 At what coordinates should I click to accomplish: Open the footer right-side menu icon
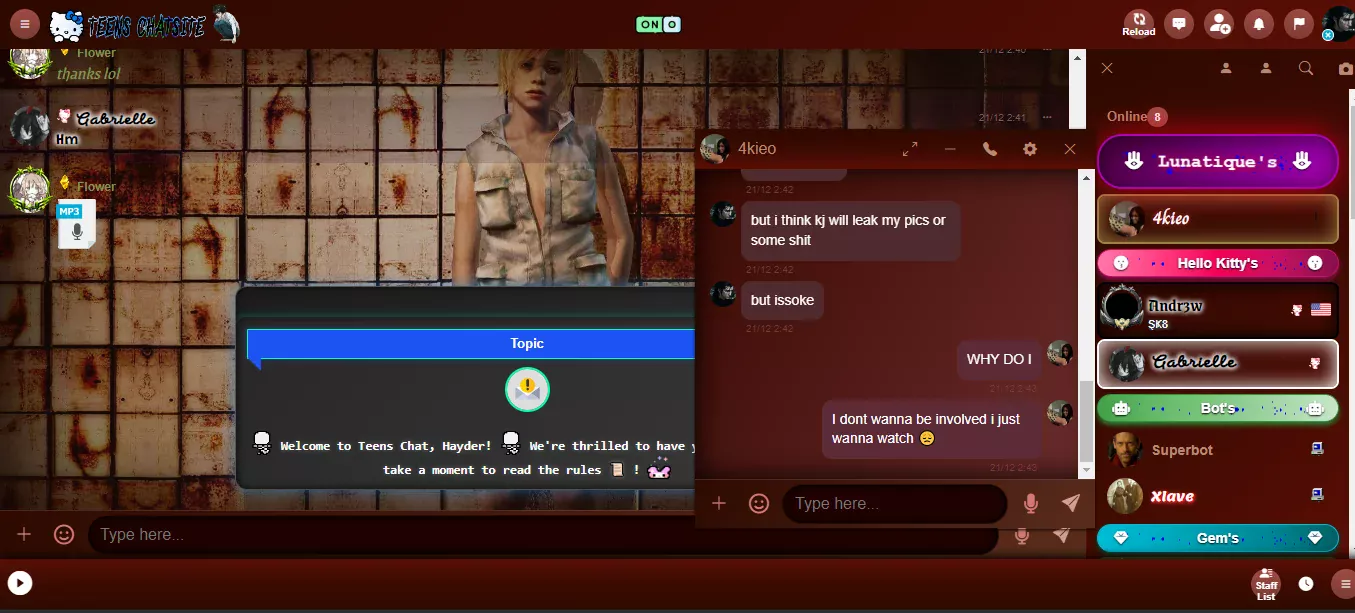click(x=1345, y=584)
